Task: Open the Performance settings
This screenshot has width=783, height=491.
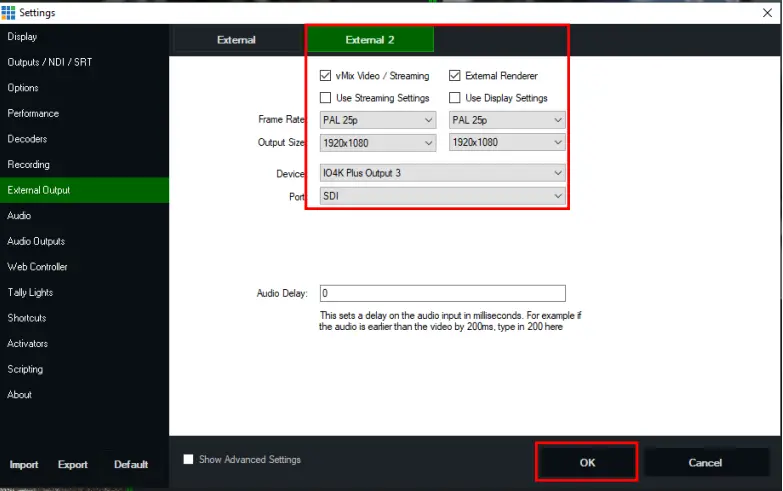Action: point(84,113)
